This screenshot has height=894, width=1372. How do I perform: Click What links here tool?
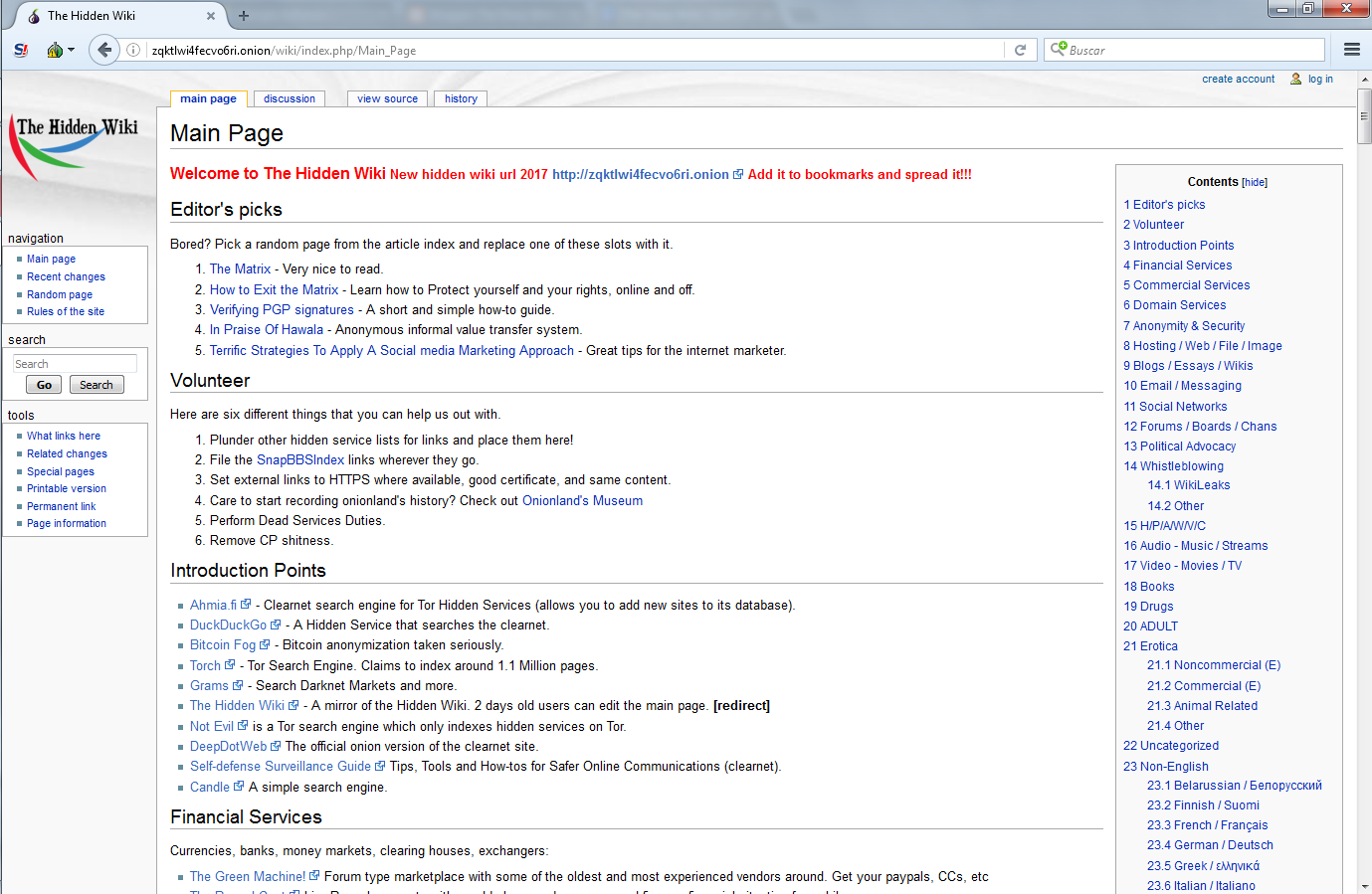click(64, 436)
